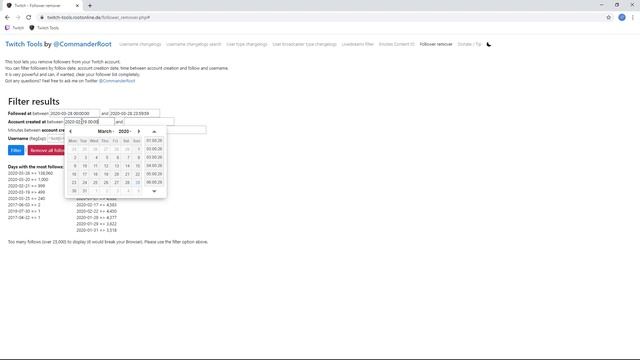
Task: Open Chrome profile avatar
Action: click(622, 18)
